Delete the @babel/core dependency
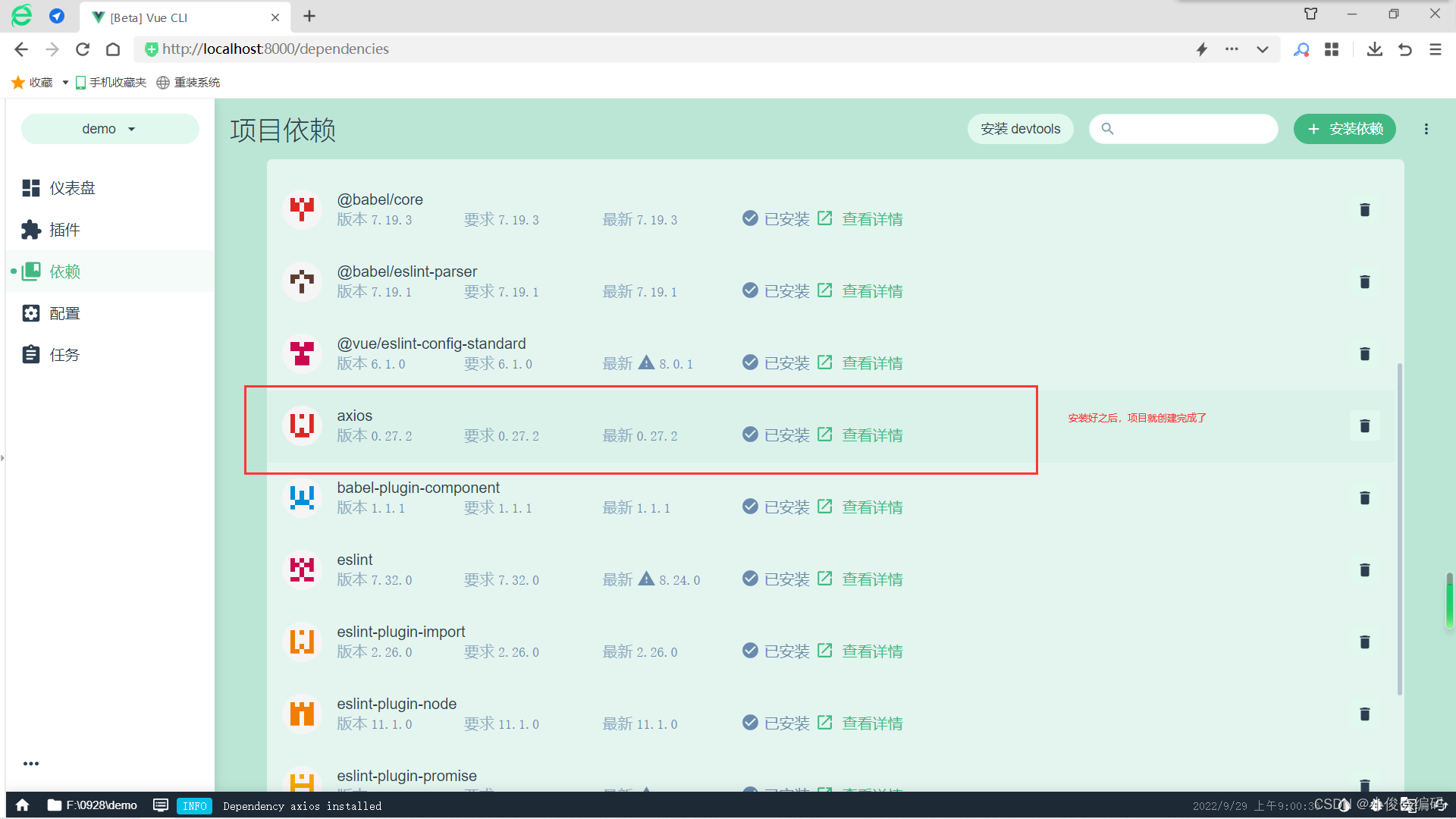The image size is (1456, 819). (x=1364, y=210)
